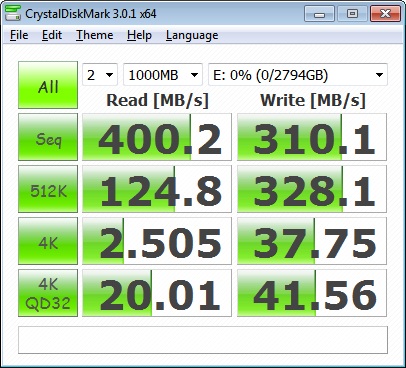Click 4K QD32 write result 41.56

click(312, 293)
